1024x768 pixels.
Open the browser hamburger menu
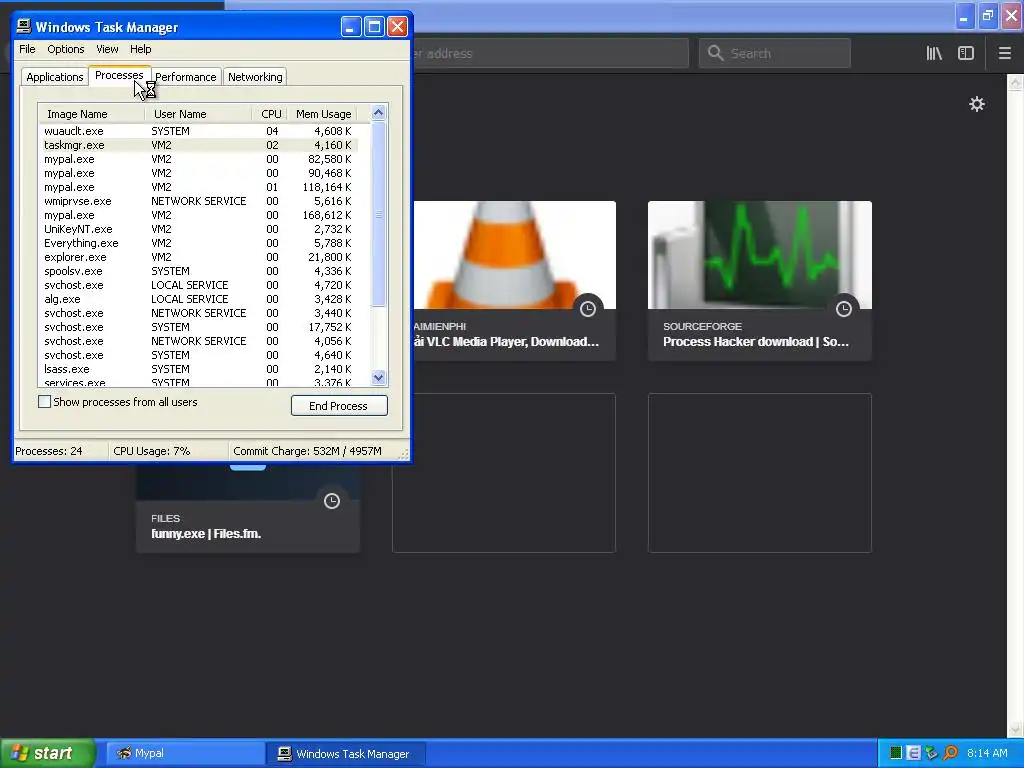(1004, 54)
